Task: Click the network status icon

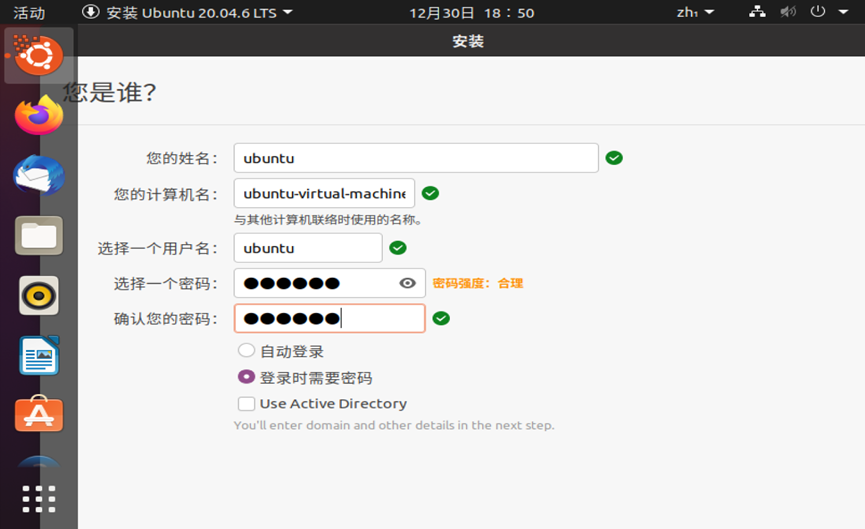Action: coord(757,12)
